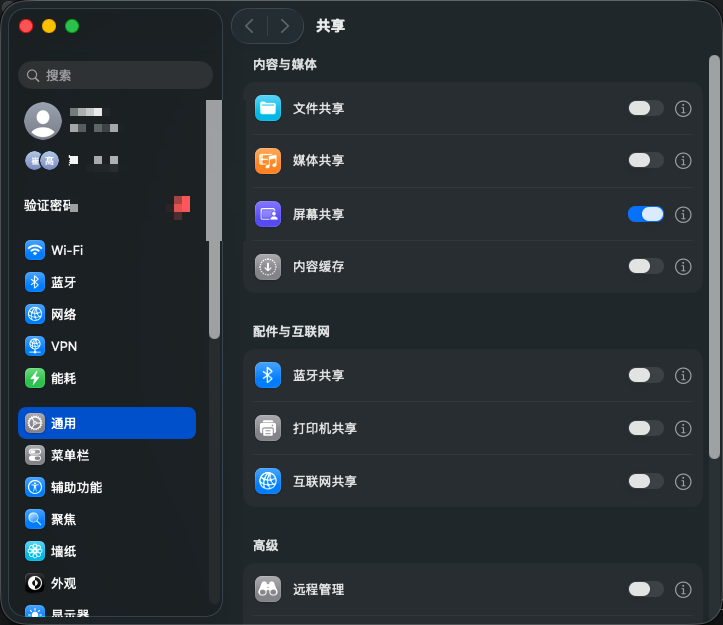This screenshot has height=625, width=723.
Task: Open info details for 媒体共享
Action: (684, 160)
